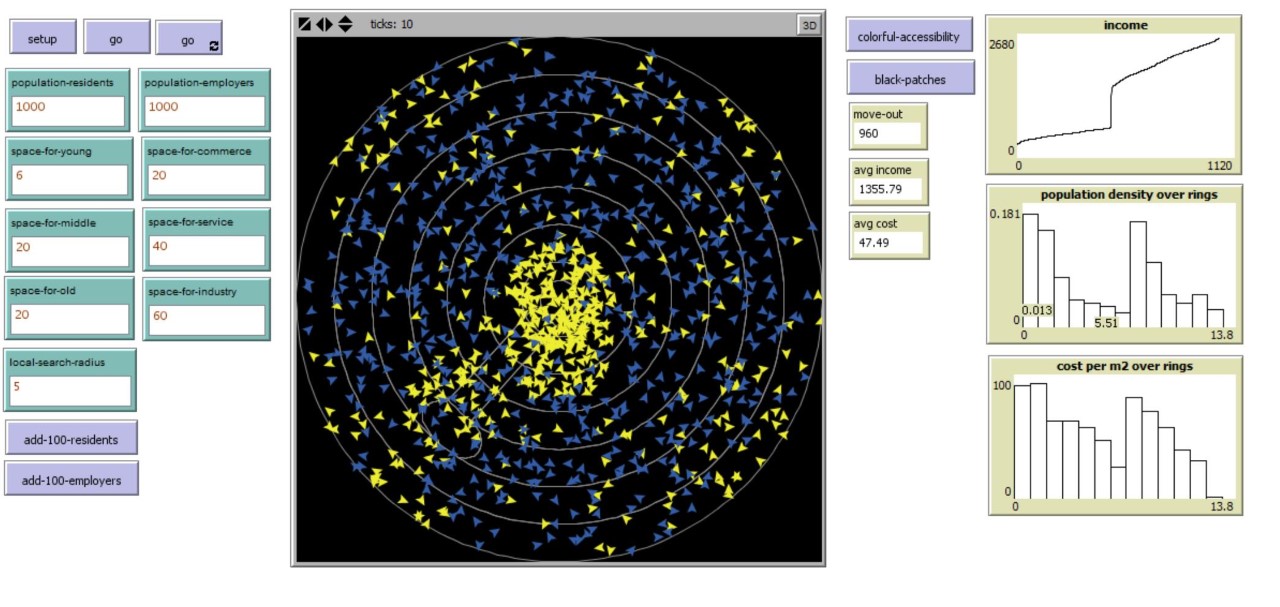
Task: Modify the space-for-old input
Action: [x=69, y=318]
